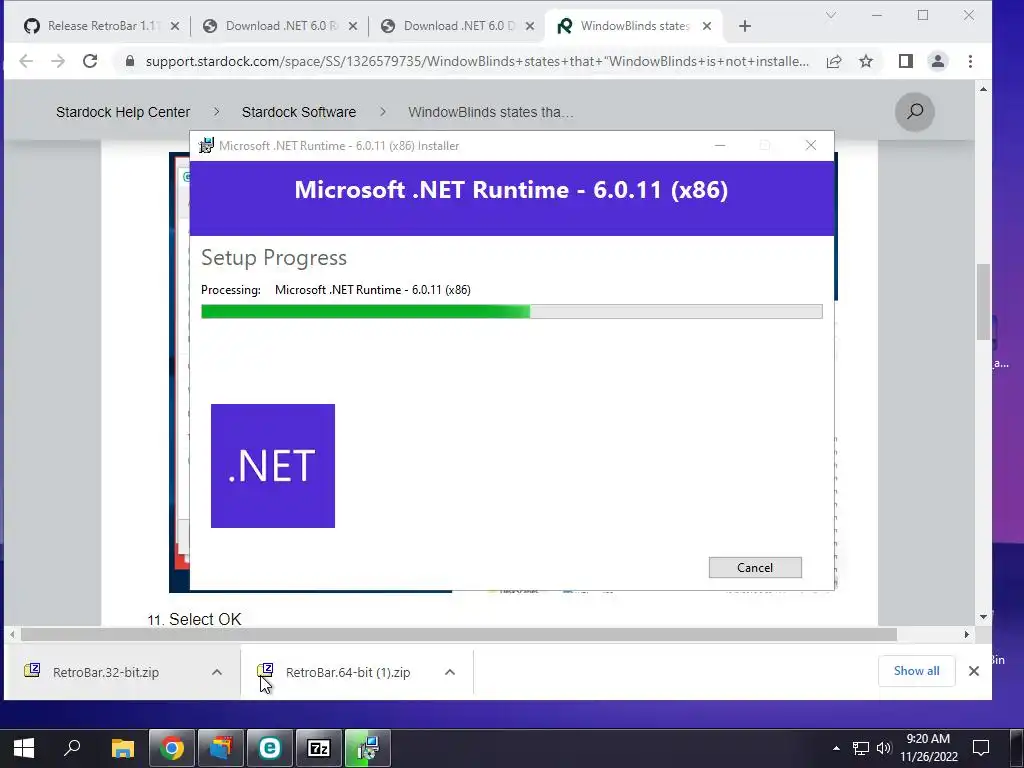The height and width of the screenshot is (768, 1024).
Task: Click the WindowBlinds states breadcrumb
Action: (491, 112)
